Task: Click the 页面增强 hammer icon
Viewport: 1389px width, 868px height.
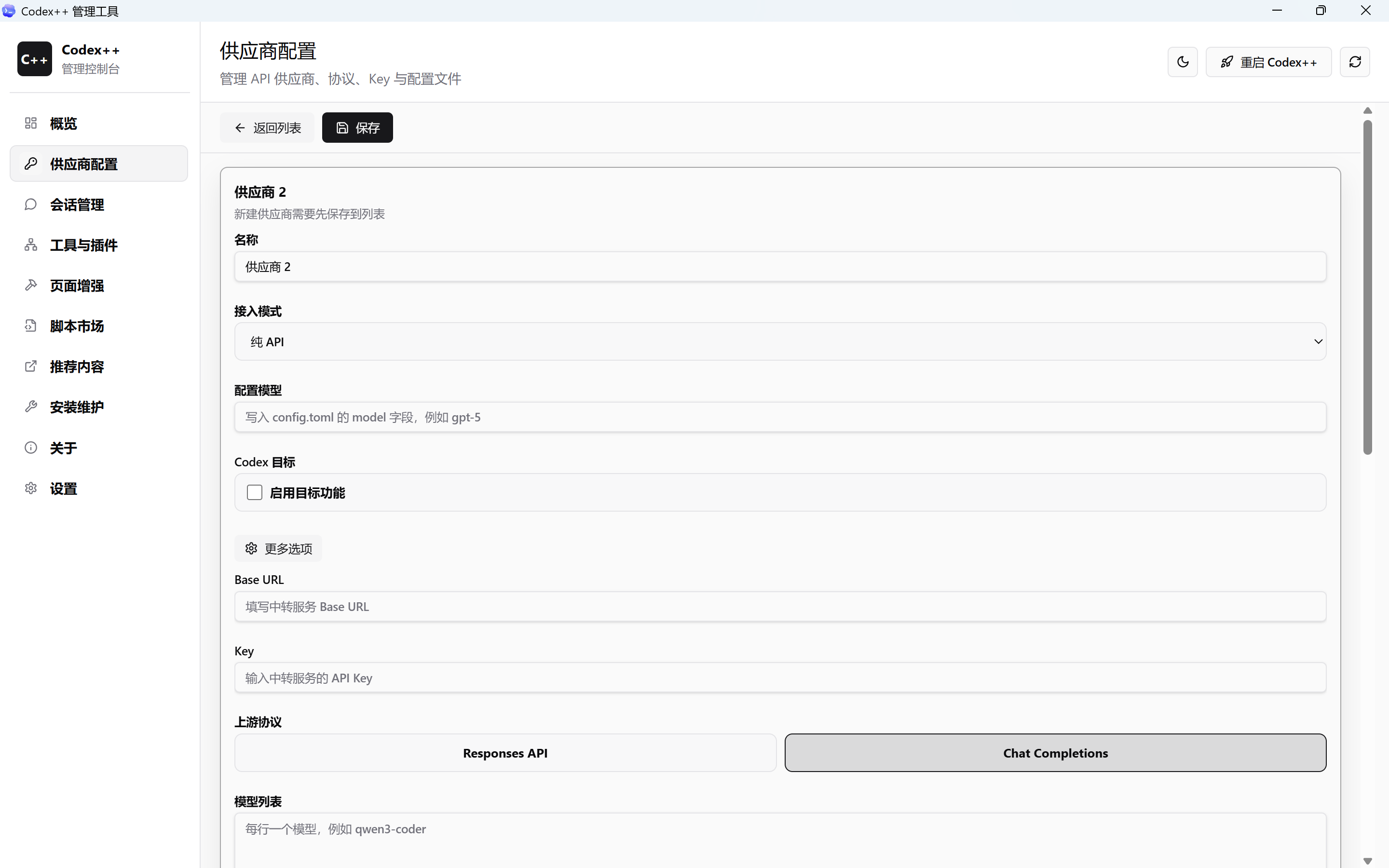Action: tap(31, 285)
